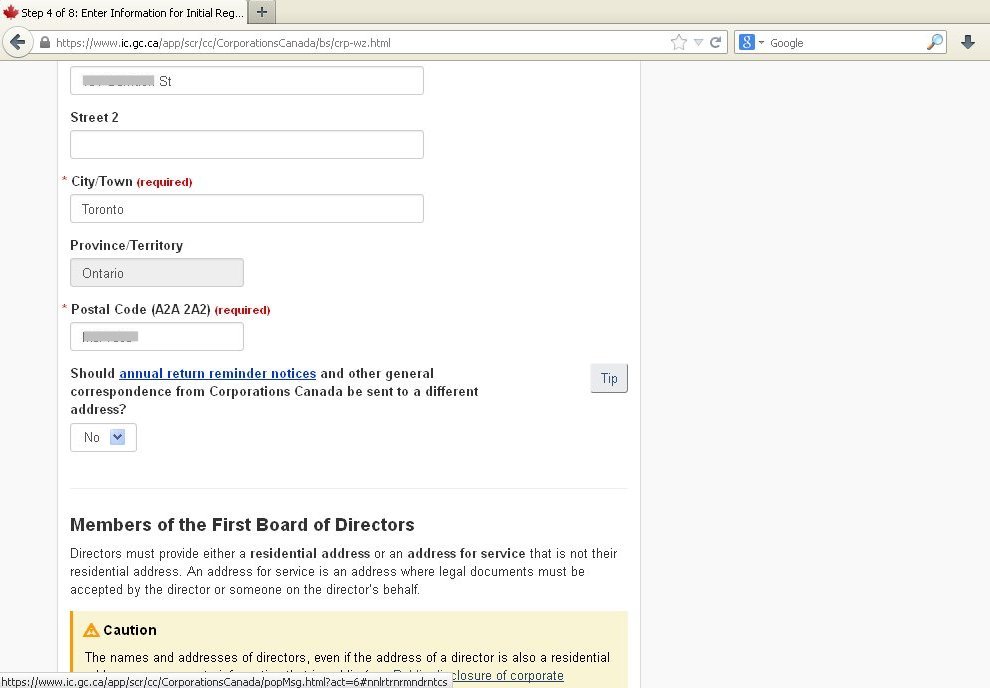Click the Google search engine icon
Image resolution: width=990 pixels, height=688 pixels.
coord(747,42)
